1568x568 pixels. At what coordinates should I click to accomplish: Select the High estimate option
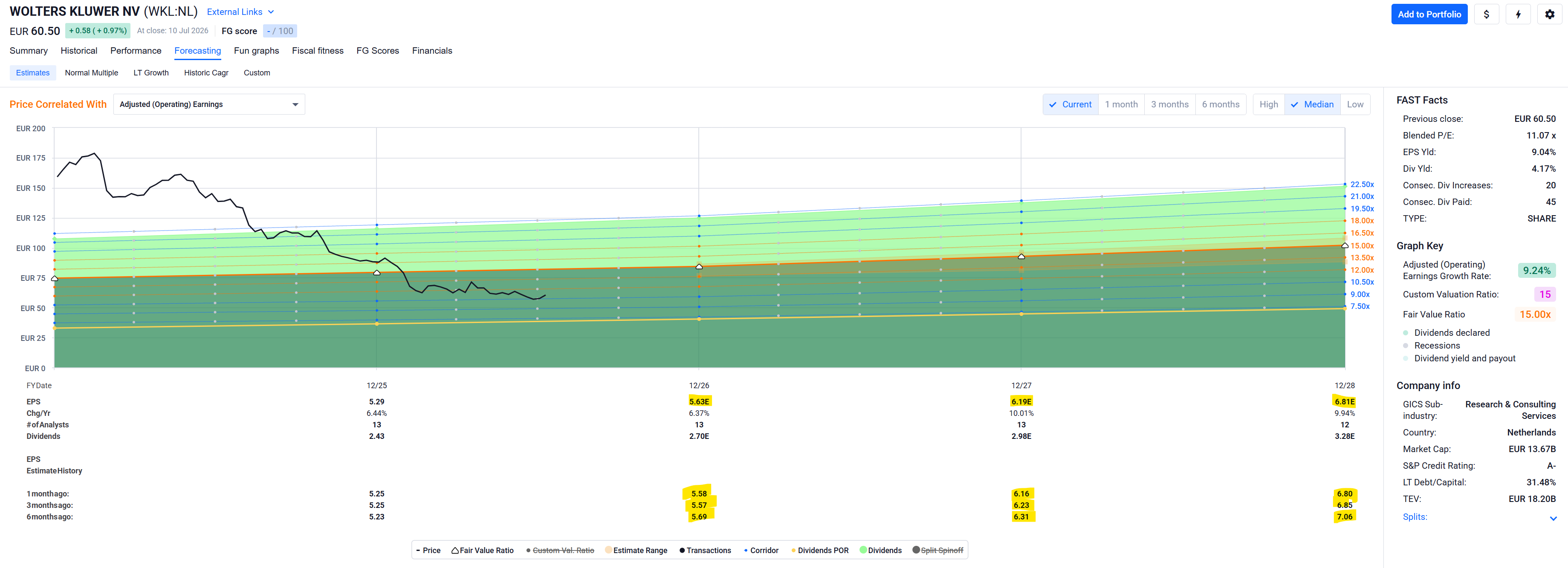click(x=1269, y=104)
